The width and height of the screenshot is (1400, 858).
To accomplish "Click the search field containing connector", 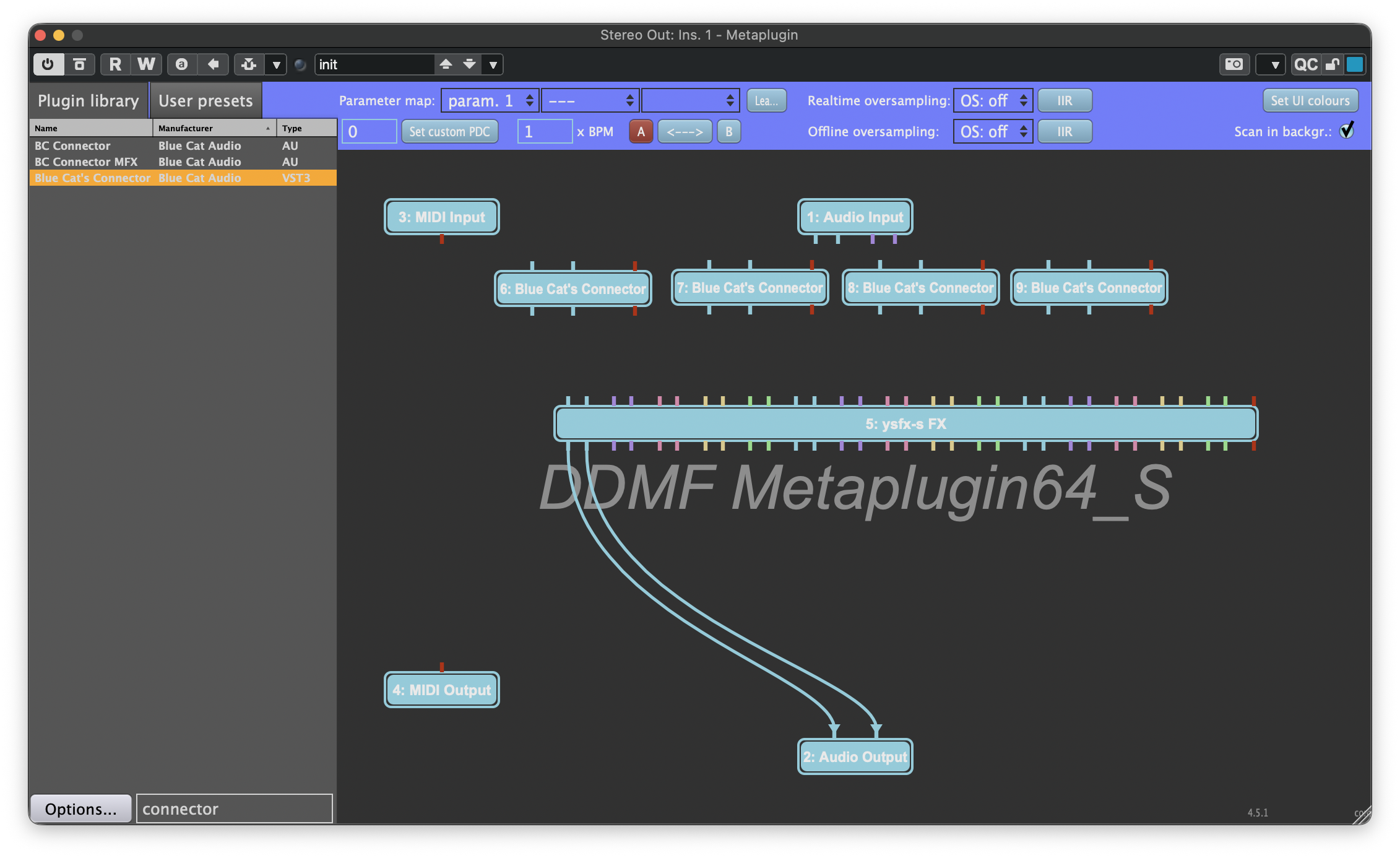I will pyautogui.click(x=234, y=808).
